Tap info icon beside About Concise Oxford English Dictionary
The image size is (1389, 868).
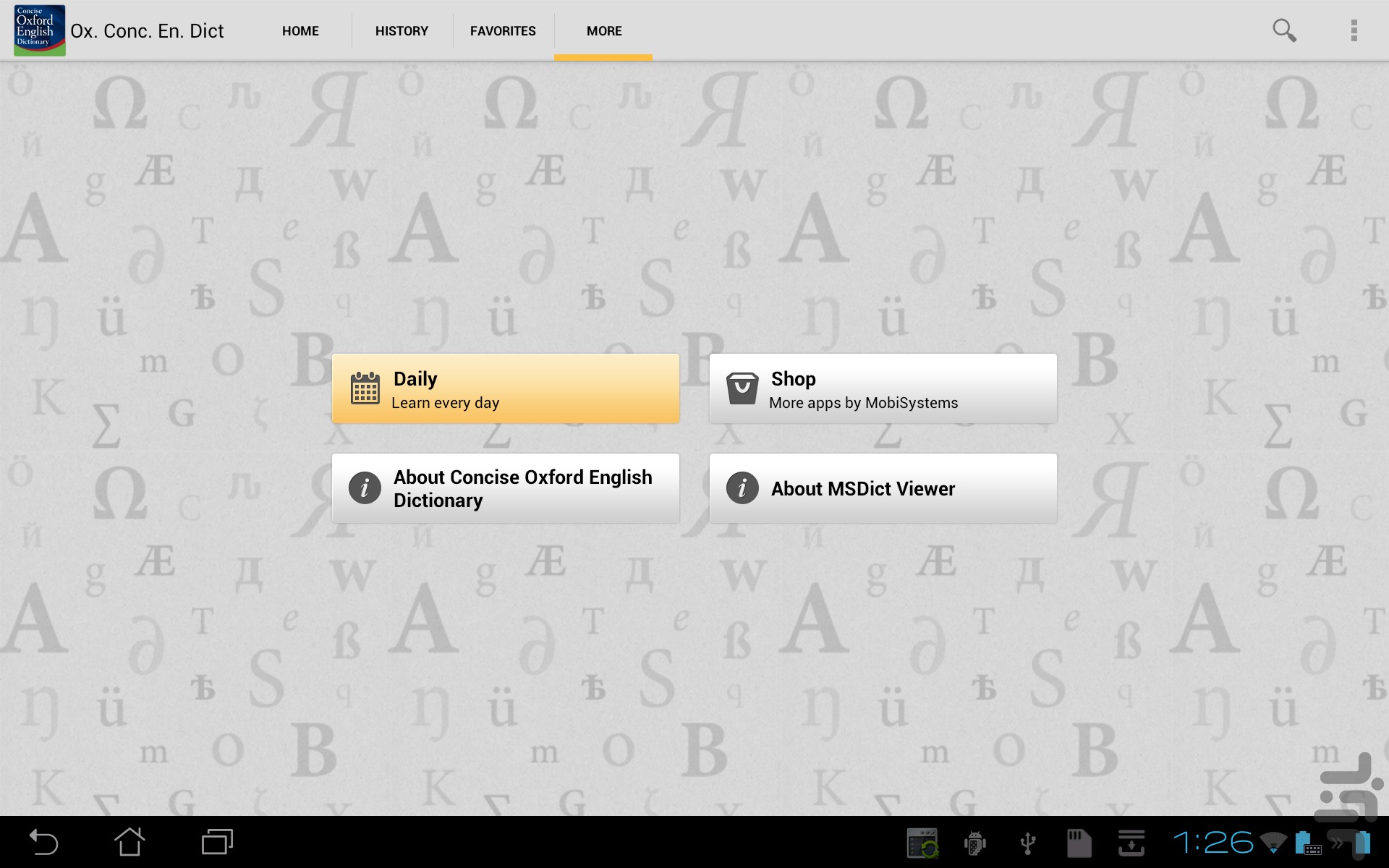click(x=365, y=488)
